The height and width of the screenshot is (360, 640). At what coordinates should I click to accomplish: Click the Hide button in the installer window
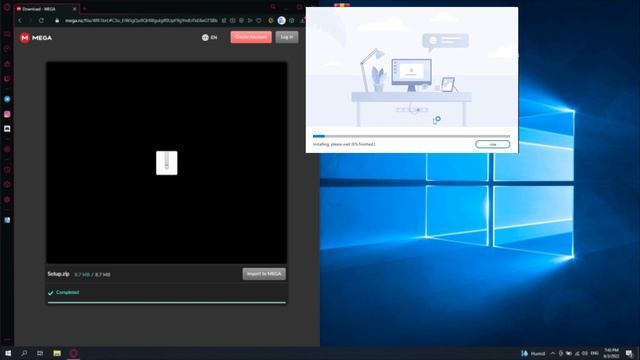(493, 144)
